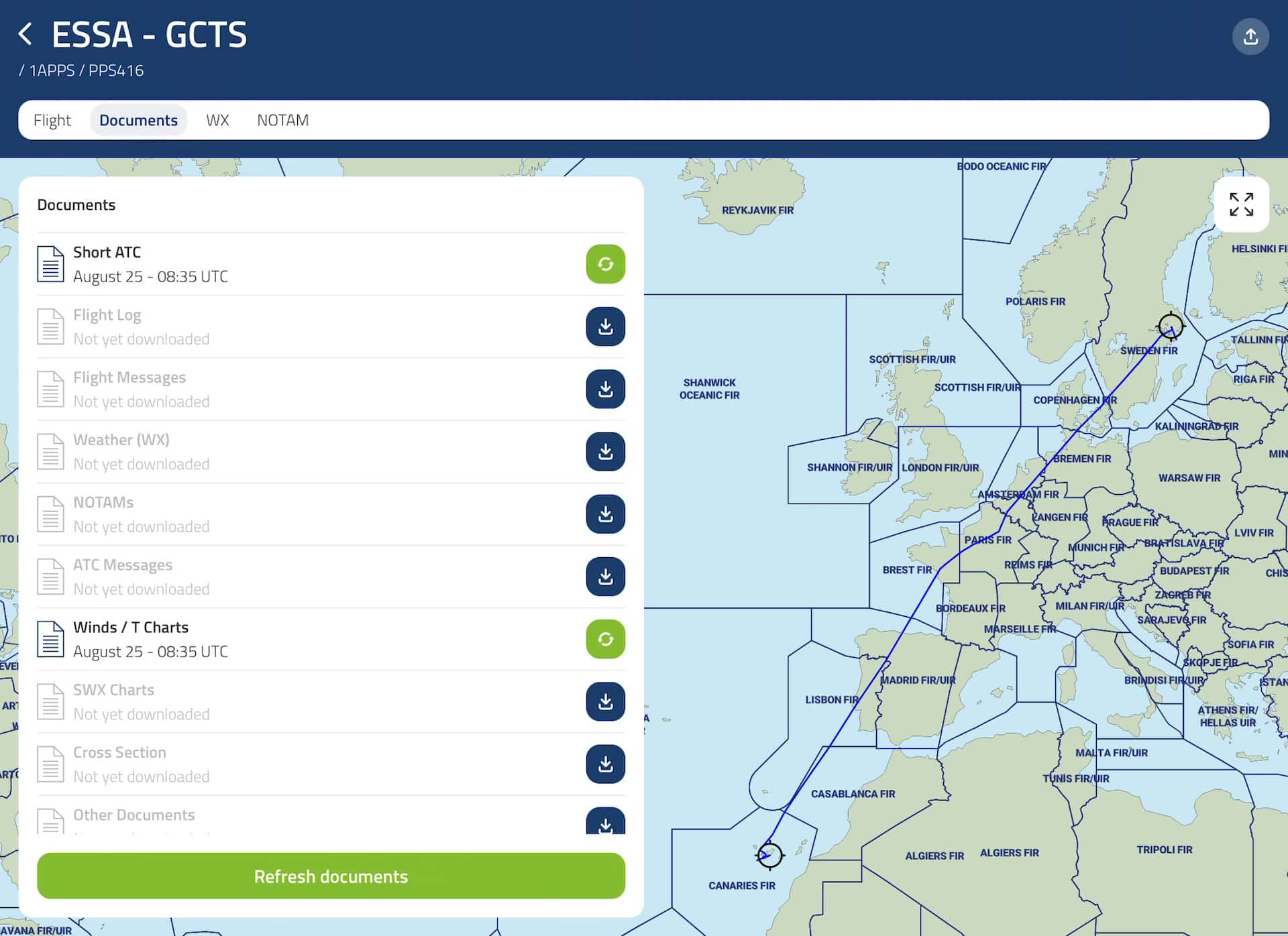Click the Flight Log title
Image resolution: width=1288 pixels, height=936 pixels.
107,314
